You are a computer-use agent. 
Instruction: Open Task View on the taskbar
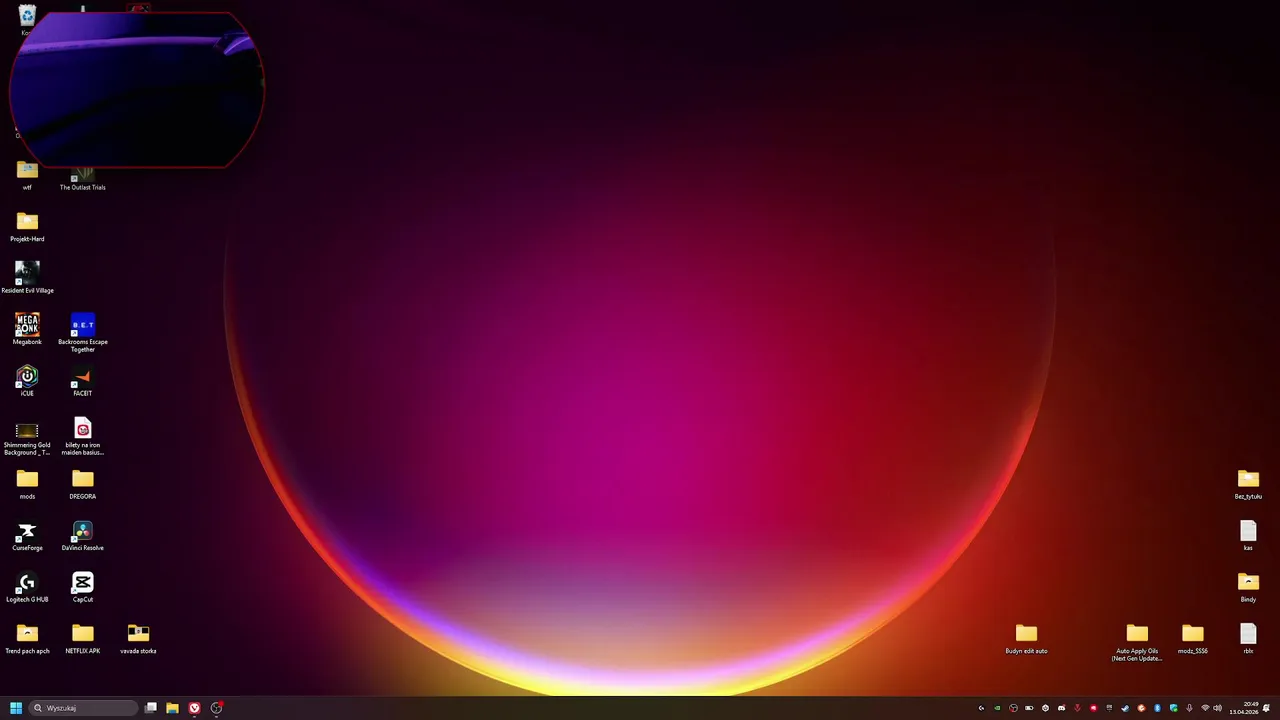[151, 708]
